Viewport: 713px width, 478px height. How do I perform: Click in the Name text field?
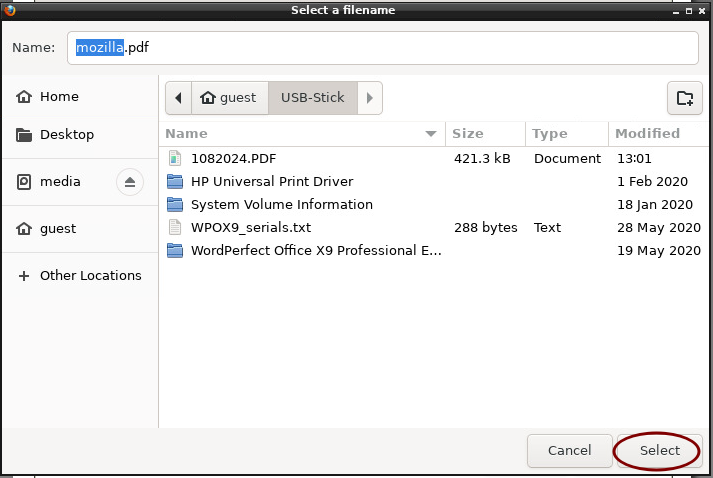382,48
